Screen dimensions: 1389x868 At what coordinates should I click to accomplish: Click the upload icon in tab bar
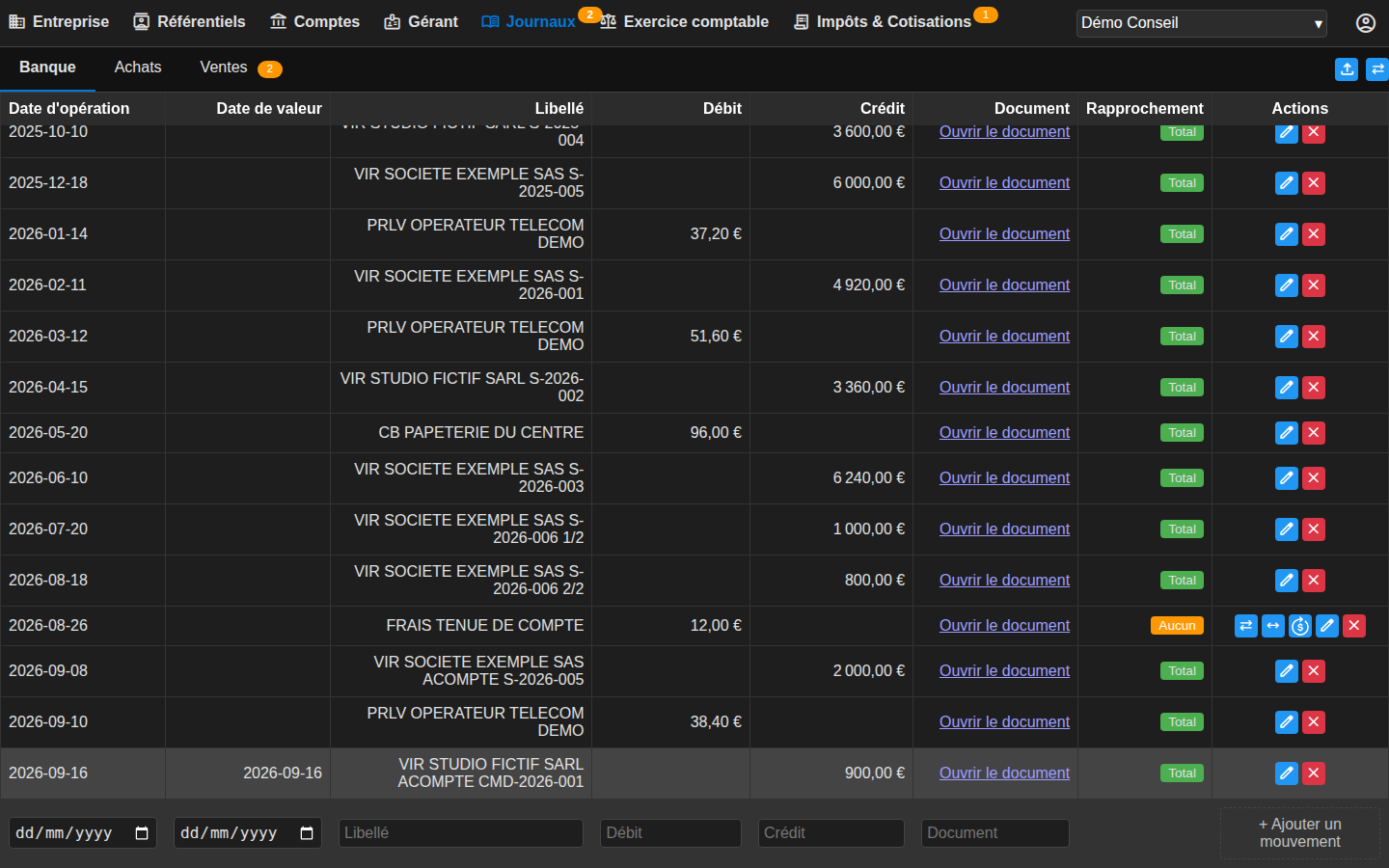coord(1347,69)
